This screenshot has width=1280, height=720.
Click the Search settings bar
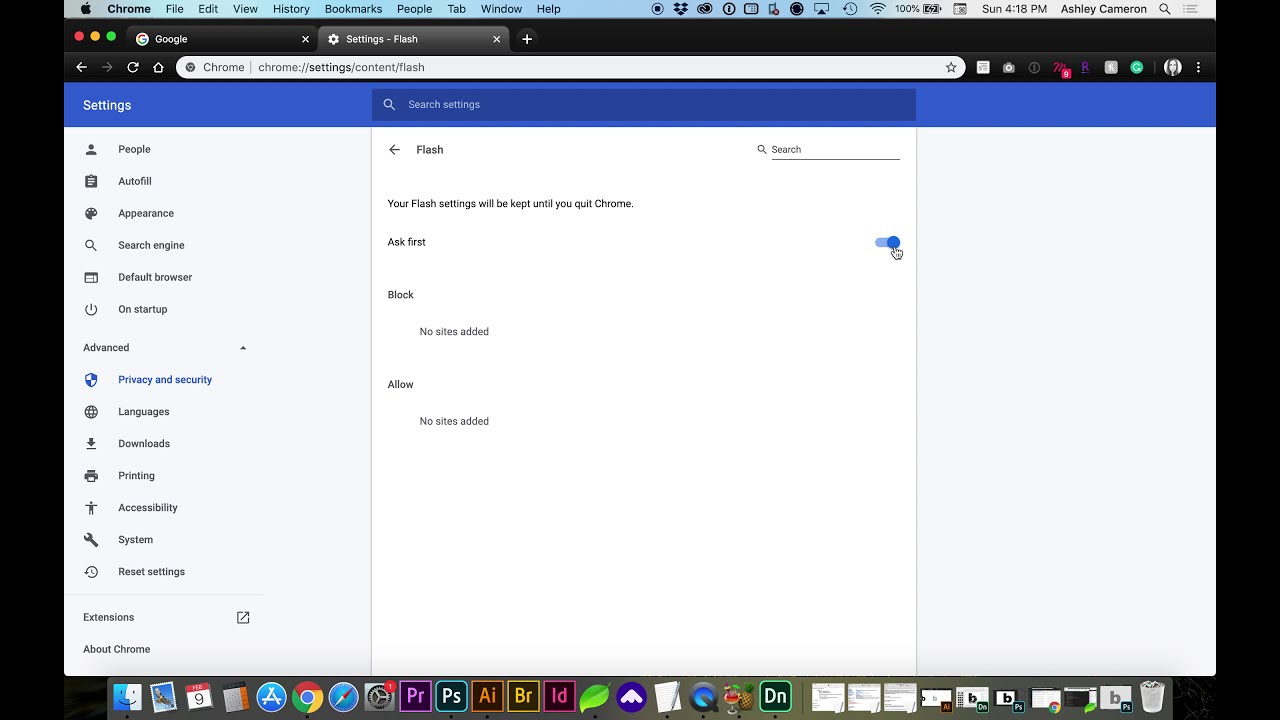point(644,105)
